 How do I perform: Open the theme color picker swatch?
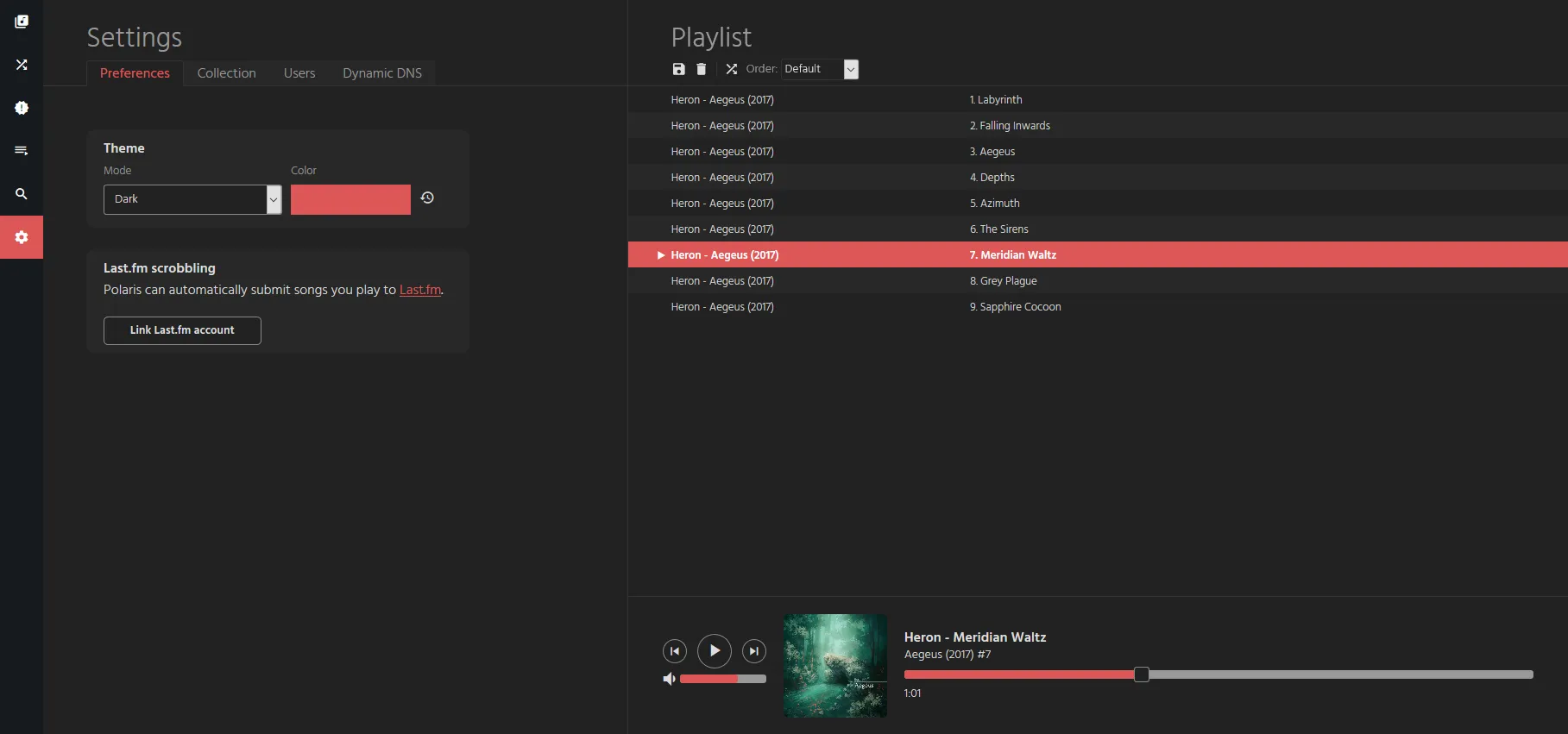(350, 199)
